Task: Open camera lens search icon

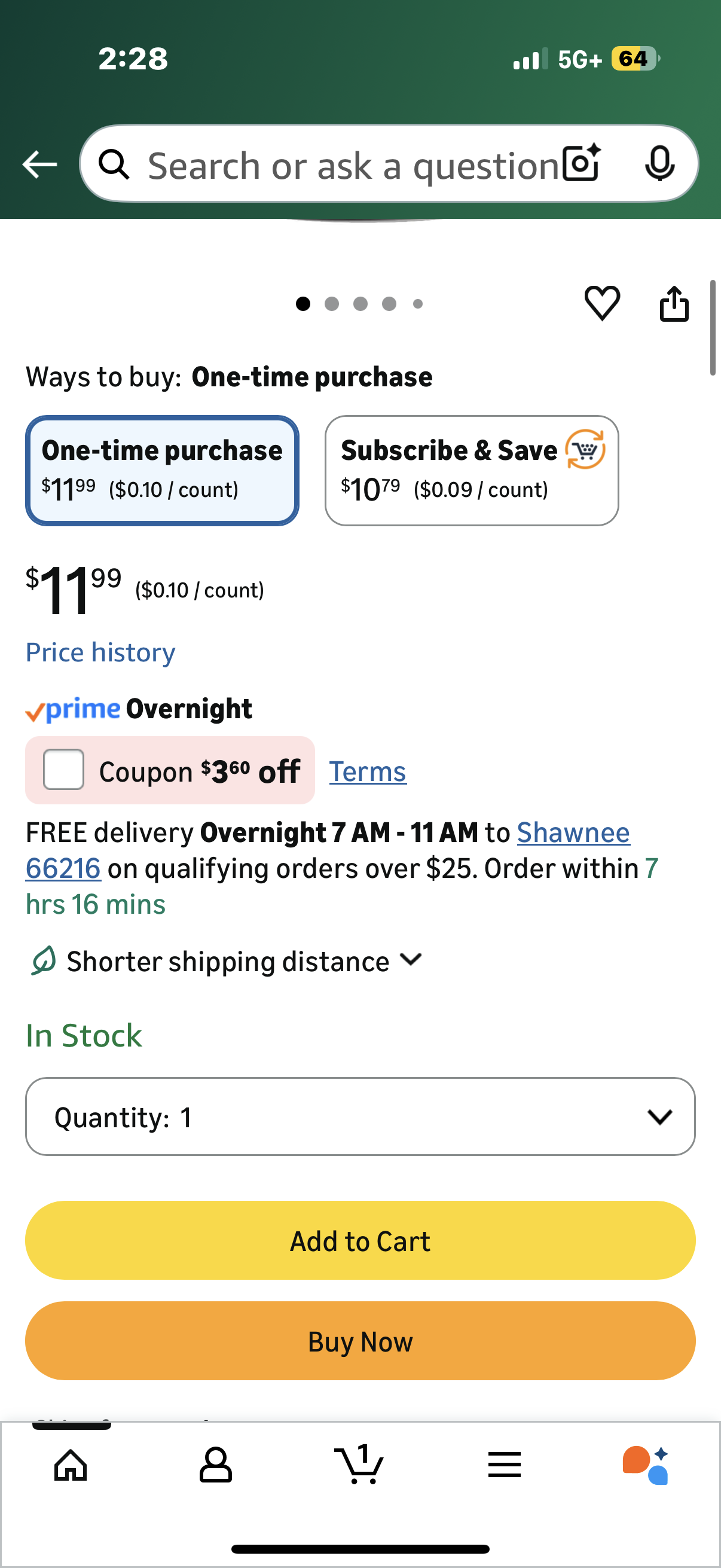Action: point(581,164)
